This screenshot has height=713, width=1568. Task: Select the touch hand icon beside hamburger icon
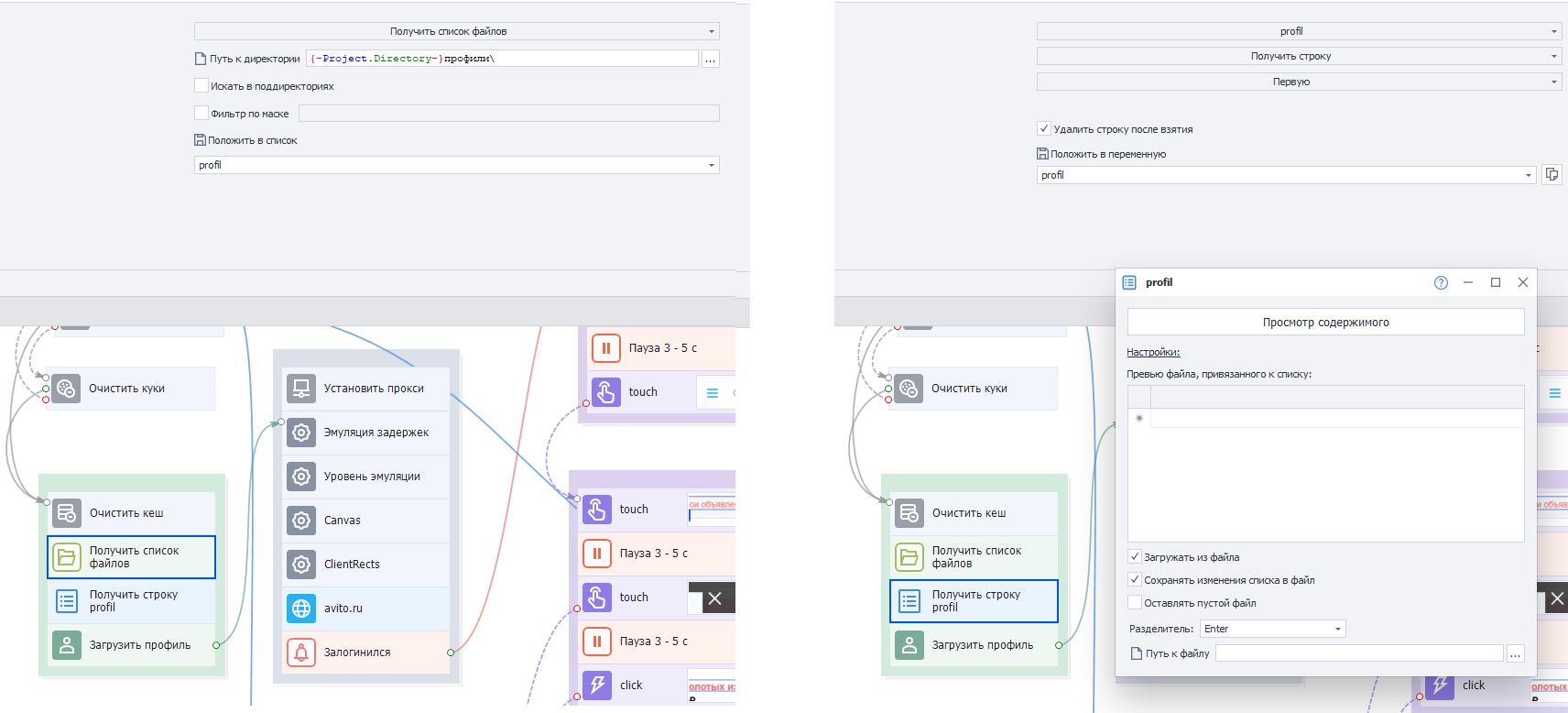606,391
